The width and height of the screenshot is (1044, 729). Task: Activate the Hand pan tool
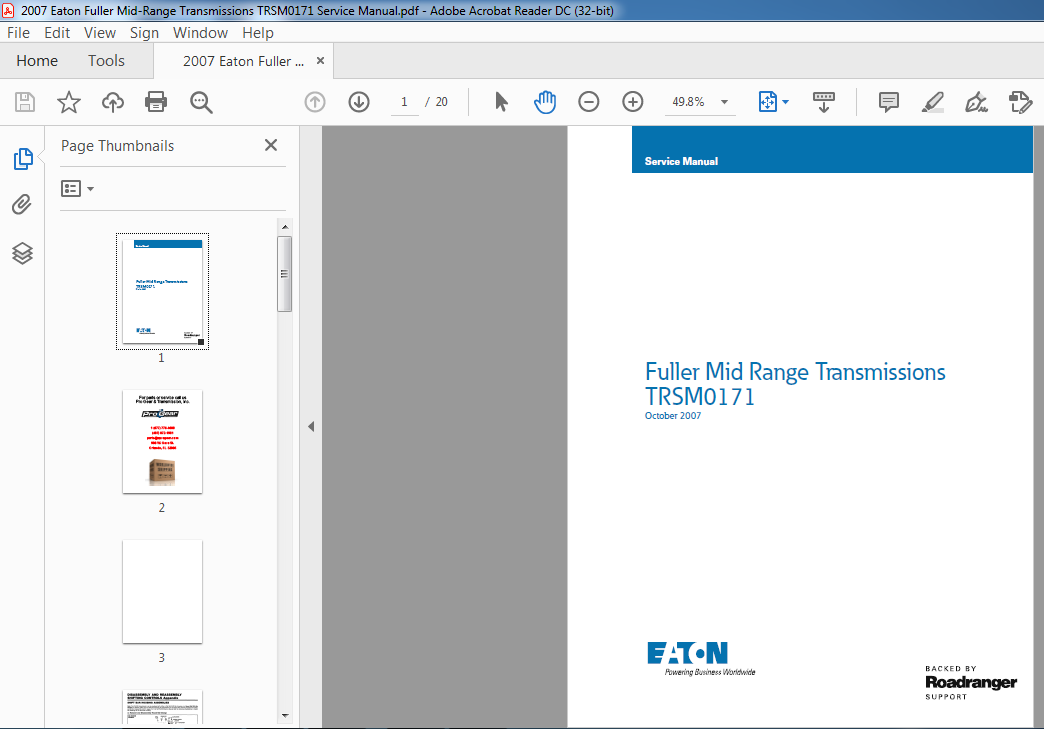[545, 102]
